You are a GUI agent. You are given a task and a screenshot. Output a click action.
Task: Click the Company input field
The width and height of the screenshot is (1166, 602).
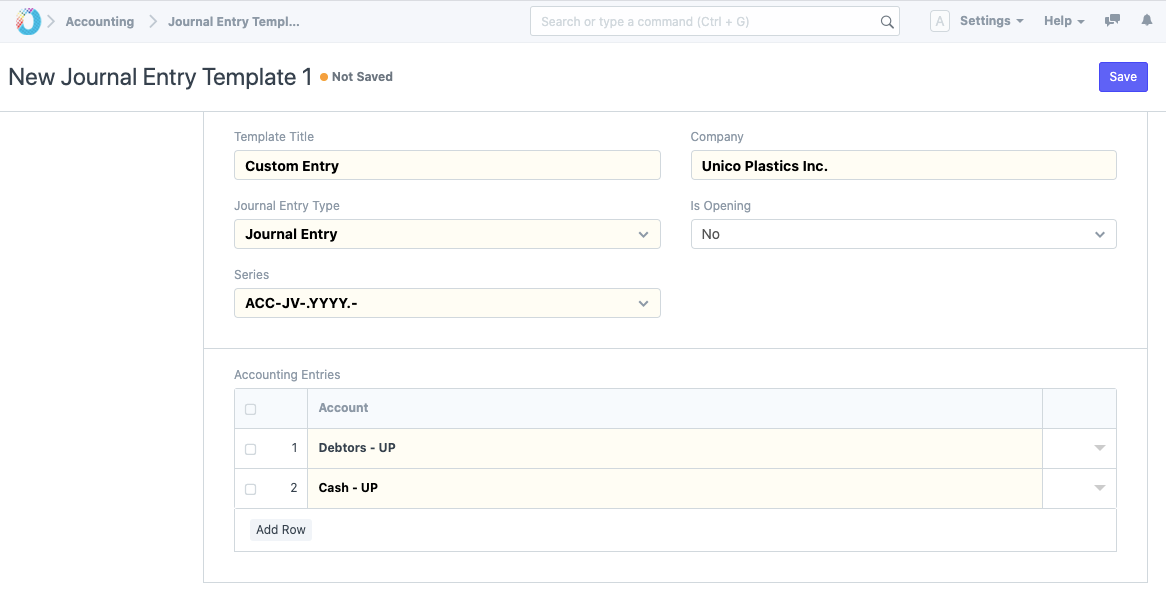point(903,166)
